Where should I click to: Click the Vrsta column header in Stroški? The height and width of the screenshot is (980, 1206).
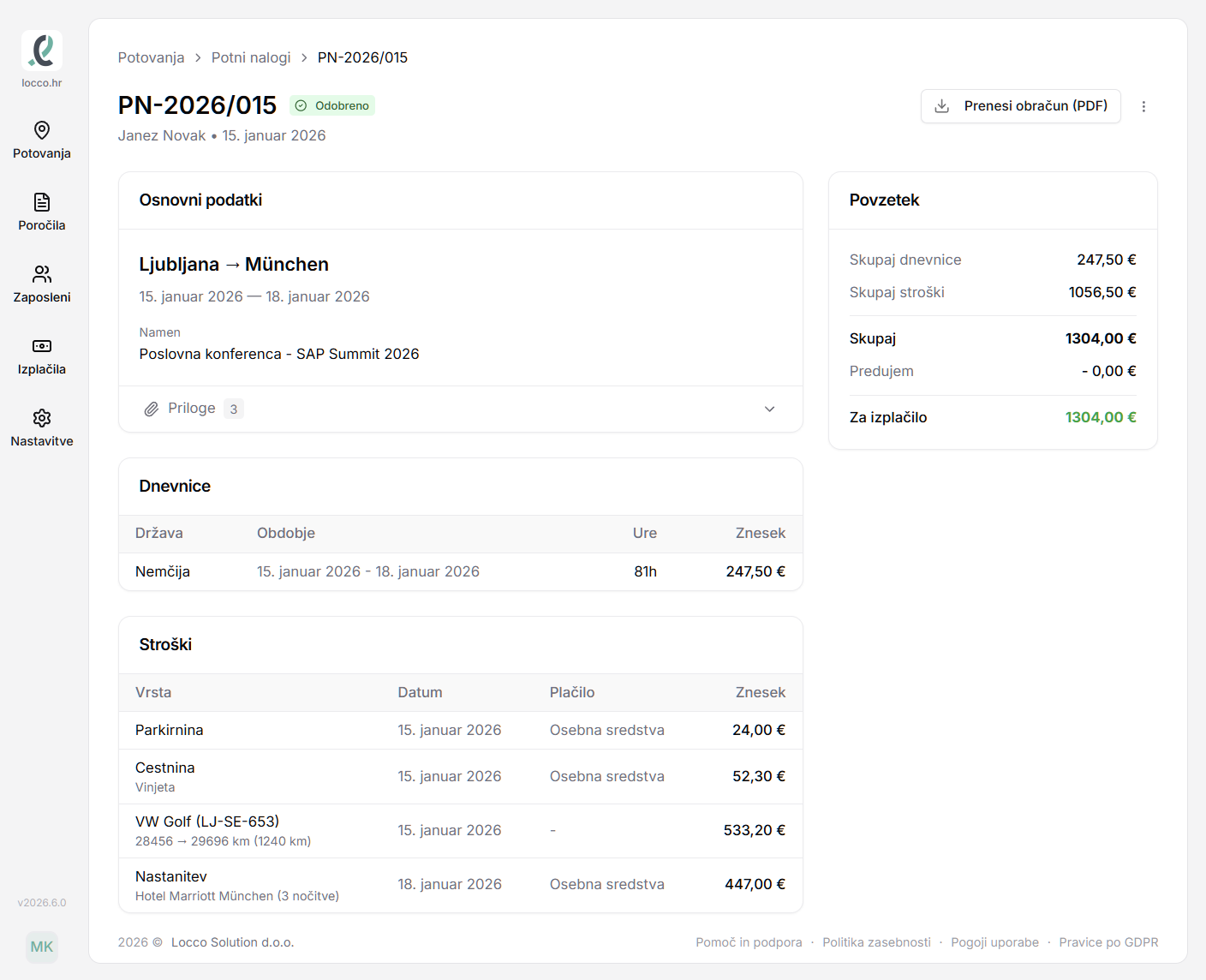[153, 692]
